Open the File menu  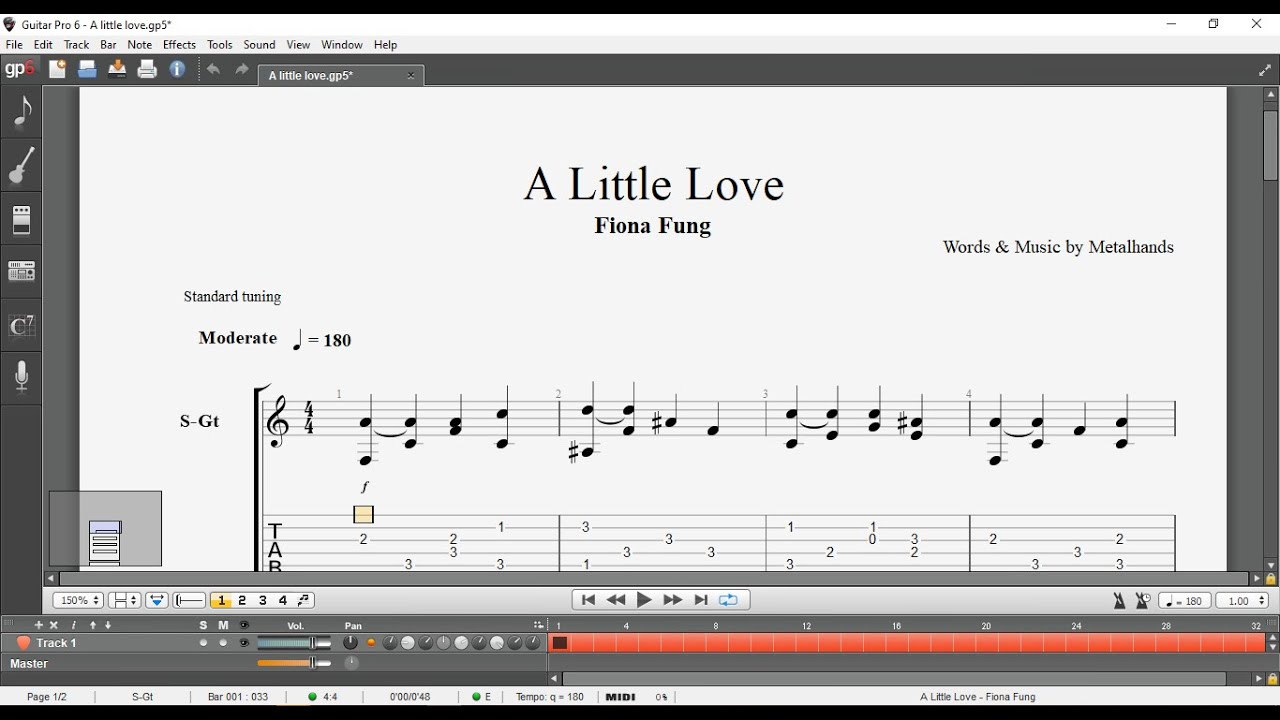pyautogui.click(x=14, y=45)
